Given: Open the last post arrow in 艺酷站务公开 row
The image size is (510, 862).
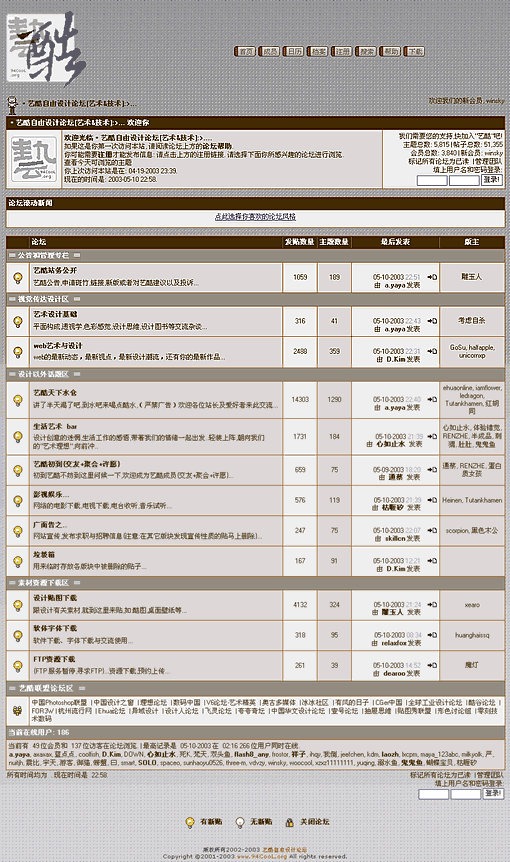Looking at the screenshot, I should pyautogui.click(x=432, y=277).
